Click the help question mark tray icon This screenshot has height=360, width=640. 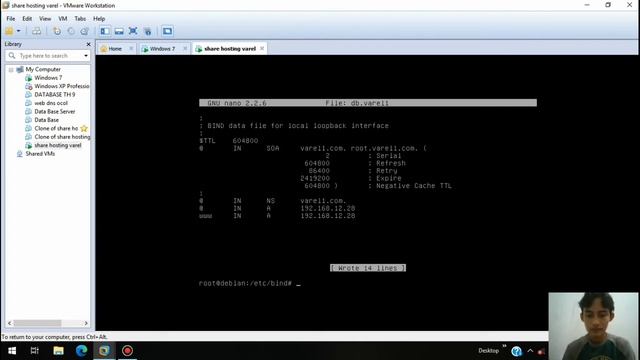pyautogui.click(x=516, y=351)
